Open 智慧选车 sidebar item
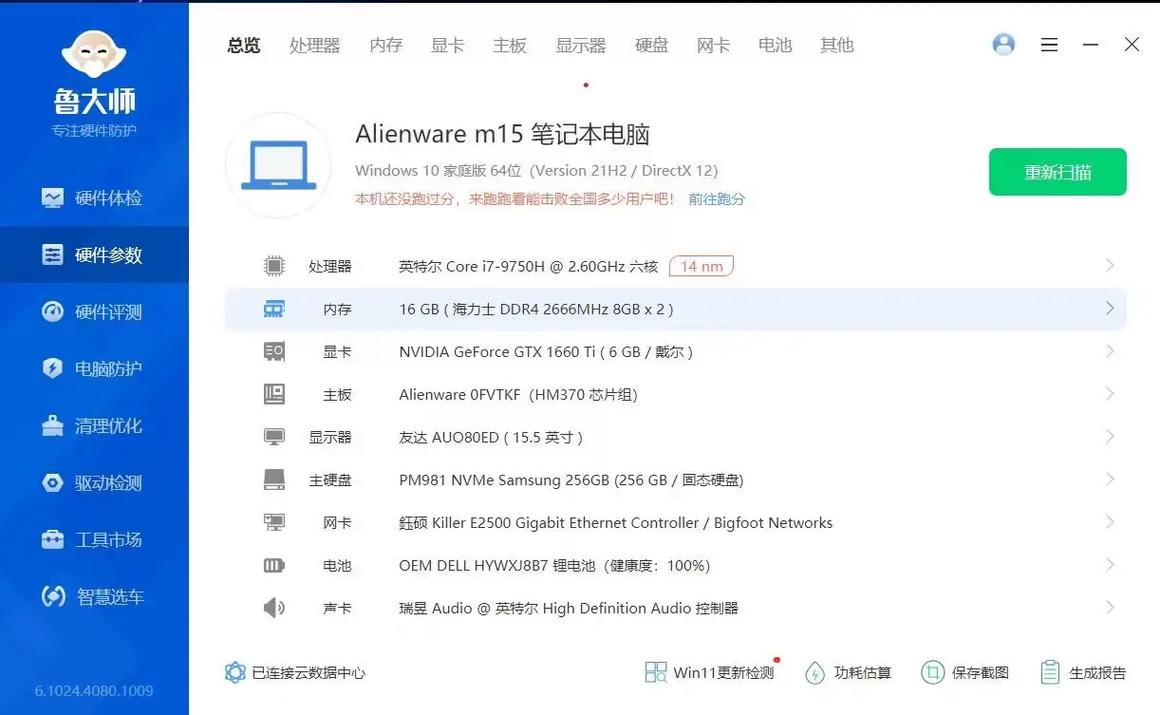Screen dimensions: 1160x715 94,597
